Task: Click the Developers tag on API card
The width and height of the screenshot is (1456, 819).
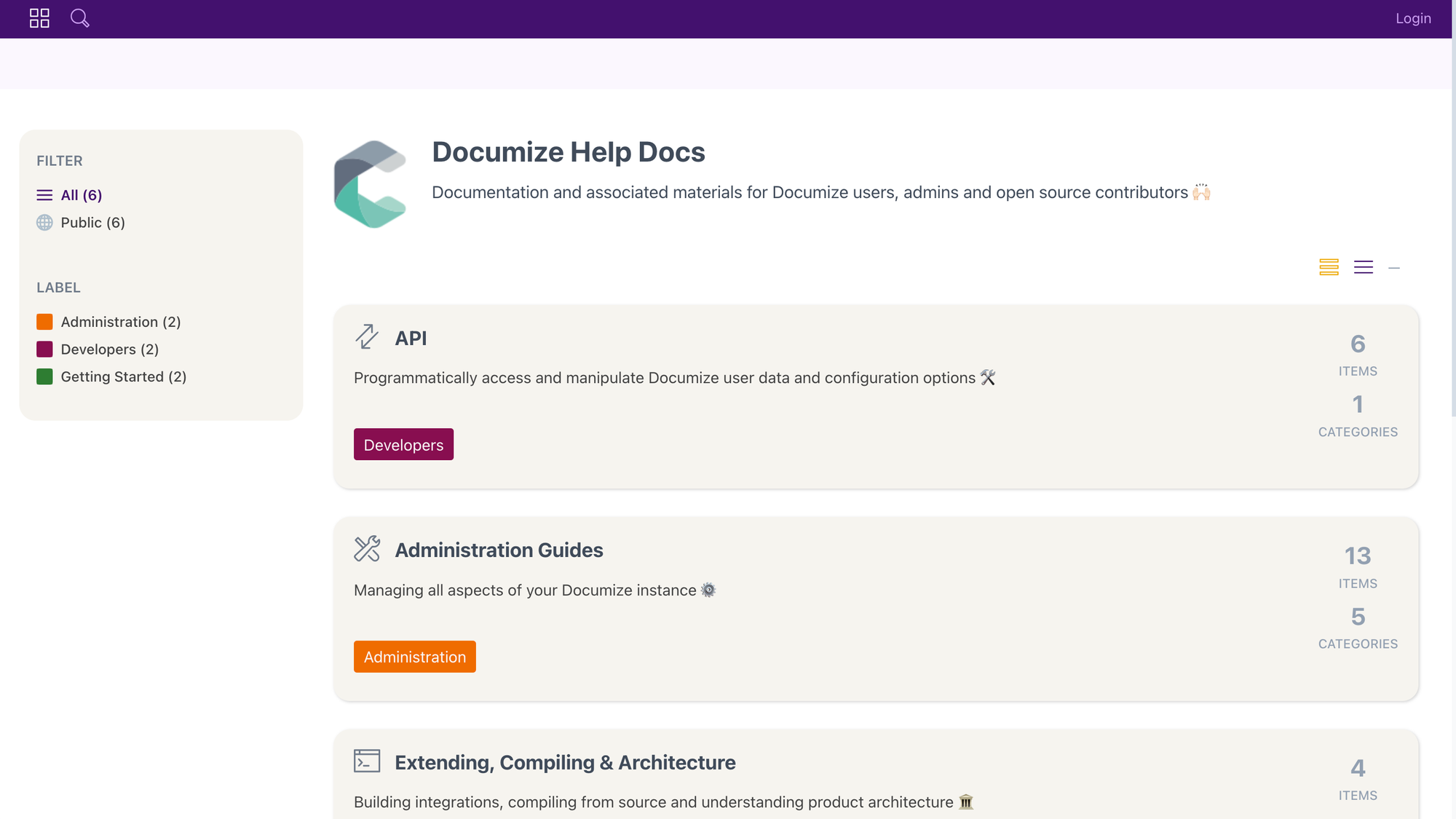Action: [403, 445]
